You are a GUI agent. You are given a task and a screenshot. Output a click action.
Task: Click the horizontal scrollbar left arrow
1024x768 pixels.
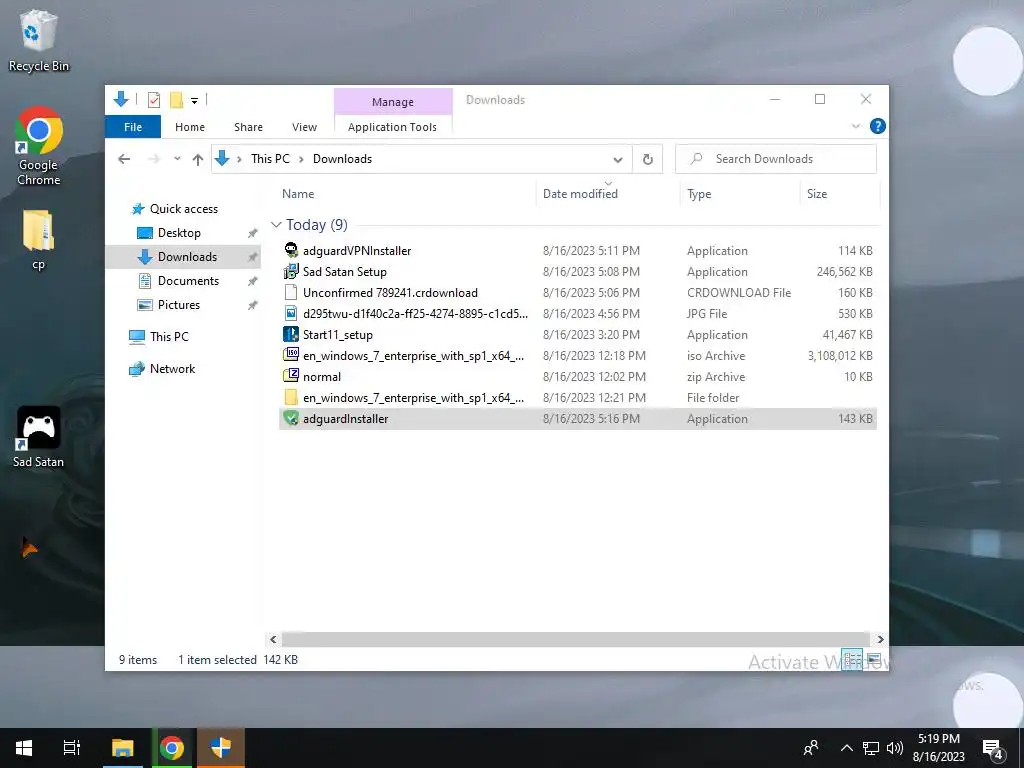click(x=273, y=639)
